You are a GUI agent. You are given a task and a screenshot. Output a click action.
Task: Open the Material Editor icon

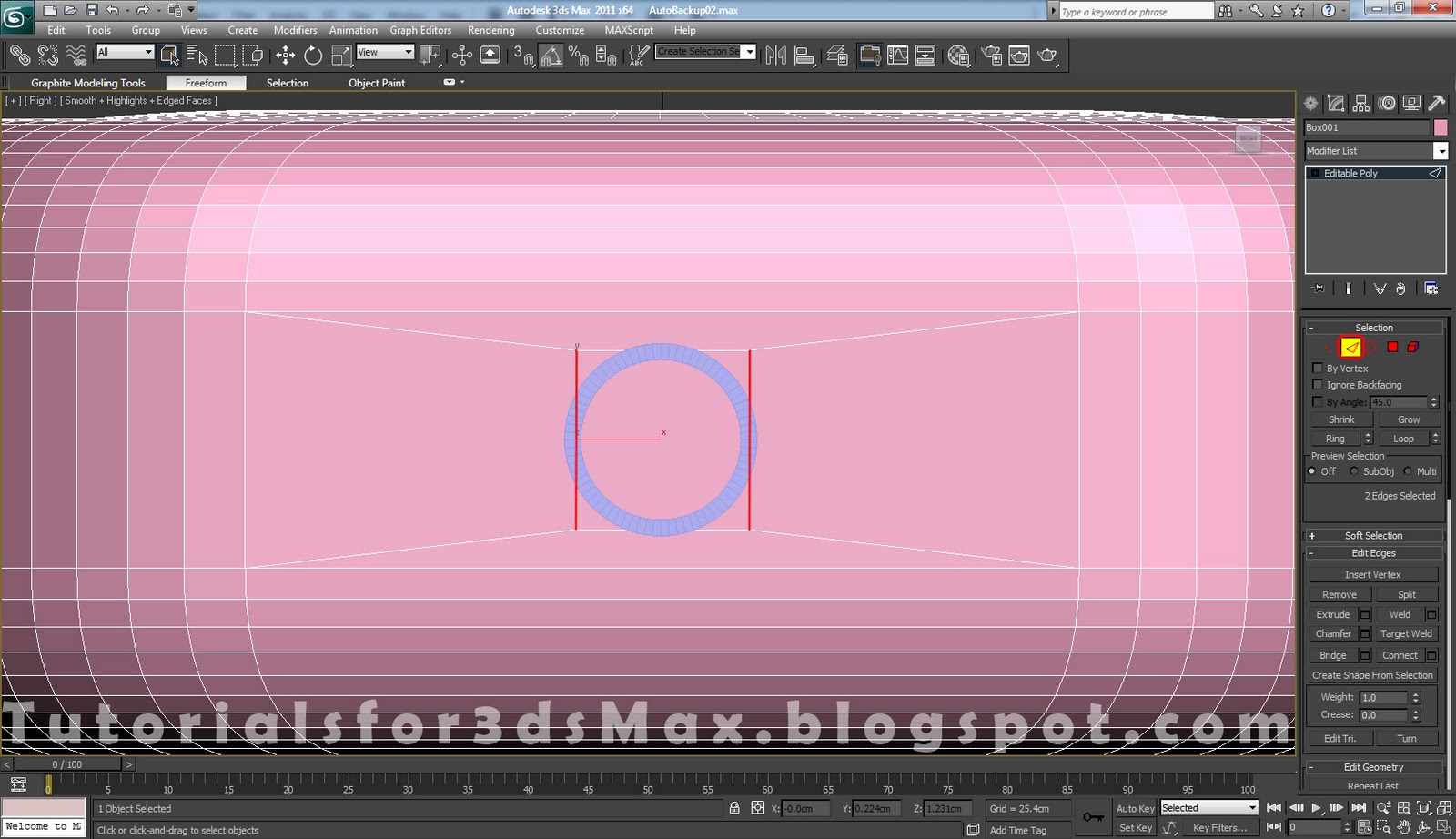click(957, 55)
